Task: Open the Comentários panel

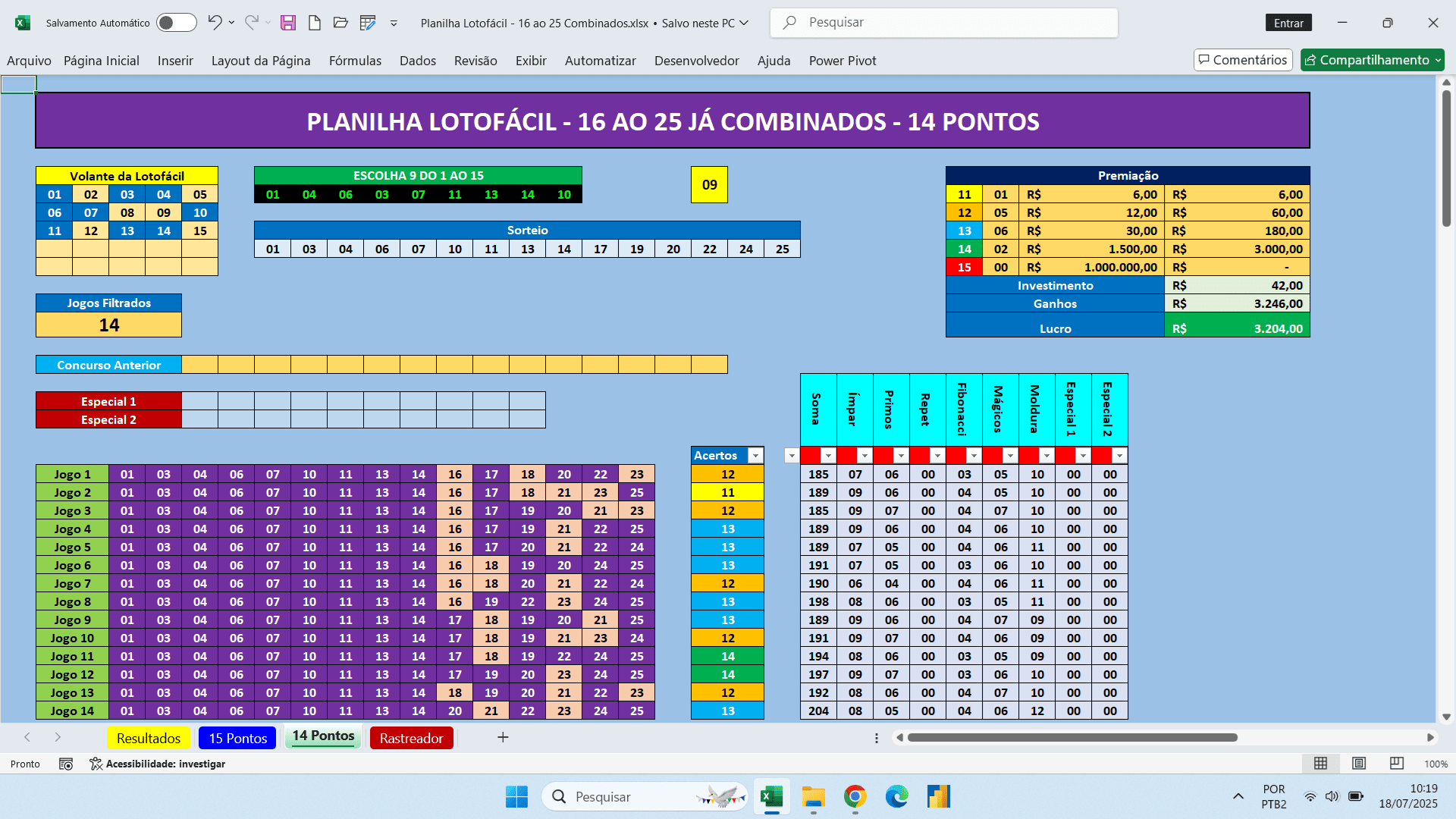Action: [x=1243, y=59]
